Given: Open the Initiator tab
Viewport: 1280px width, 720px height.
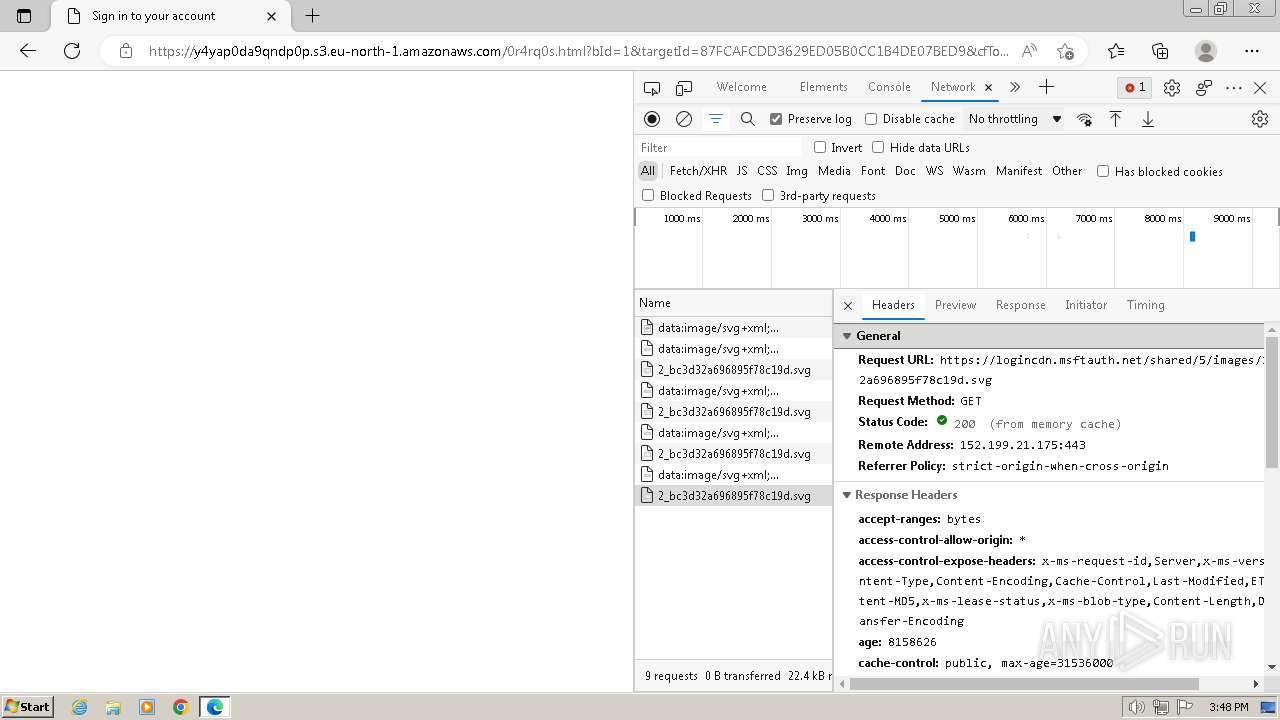Looking at the screenshot, I should 1086,305.
